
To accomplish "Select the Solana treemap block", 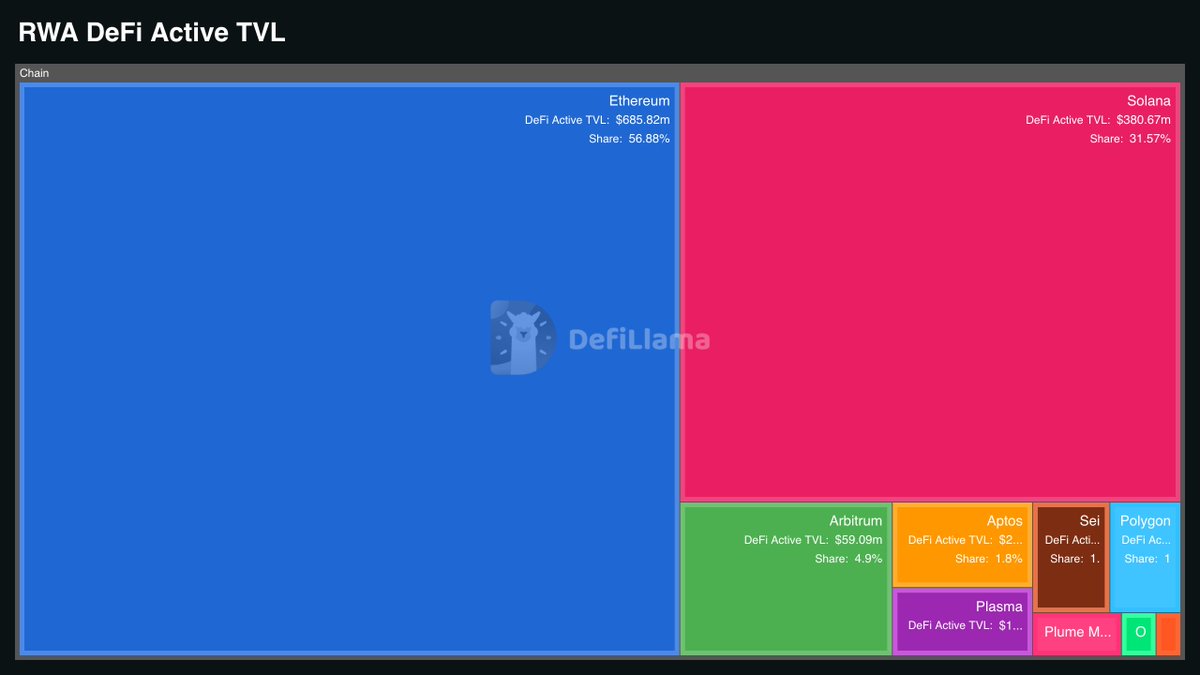I will coord(931,292).
